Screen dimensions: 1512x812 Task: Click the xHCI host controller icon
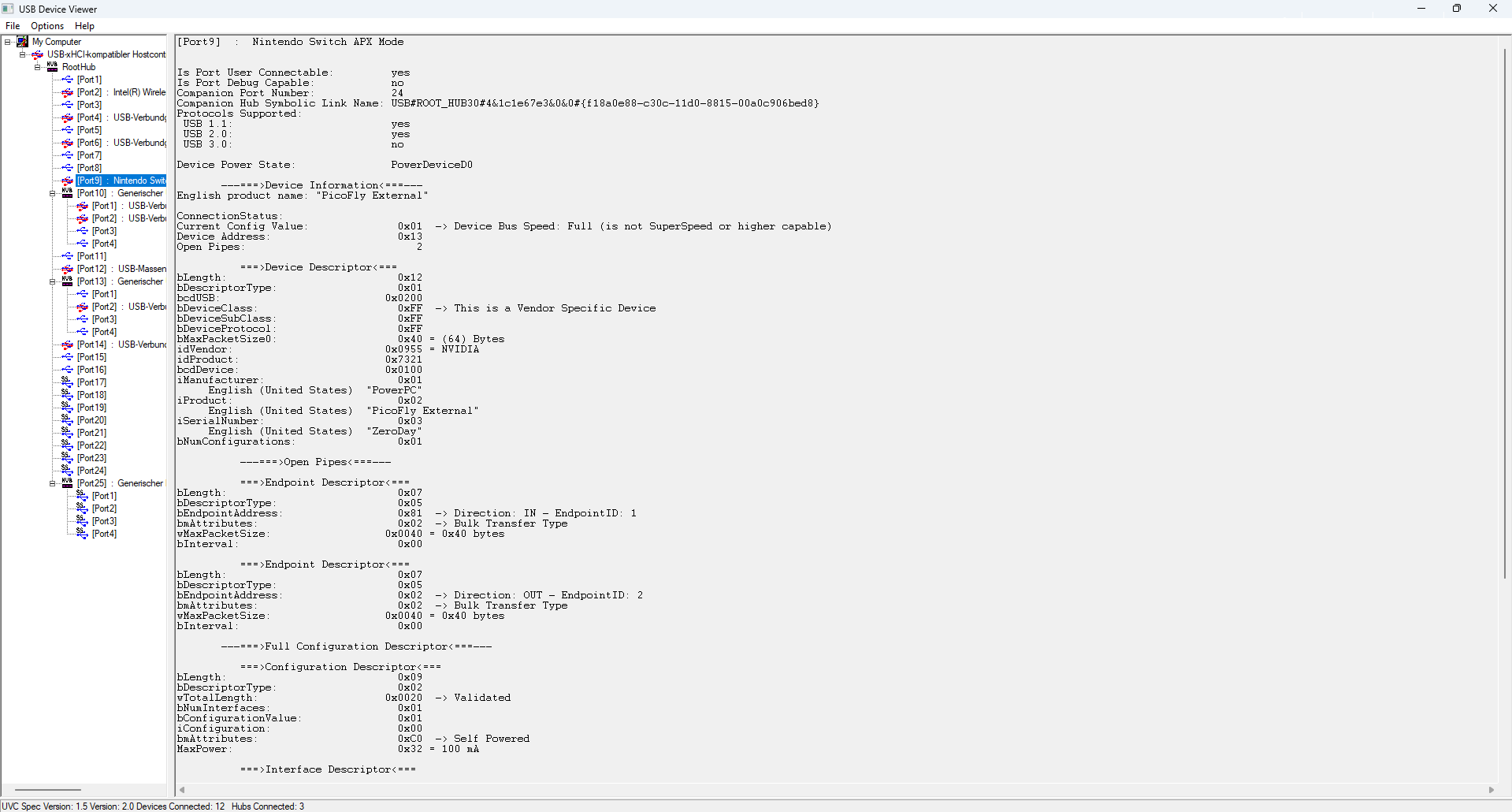[37, 54]
